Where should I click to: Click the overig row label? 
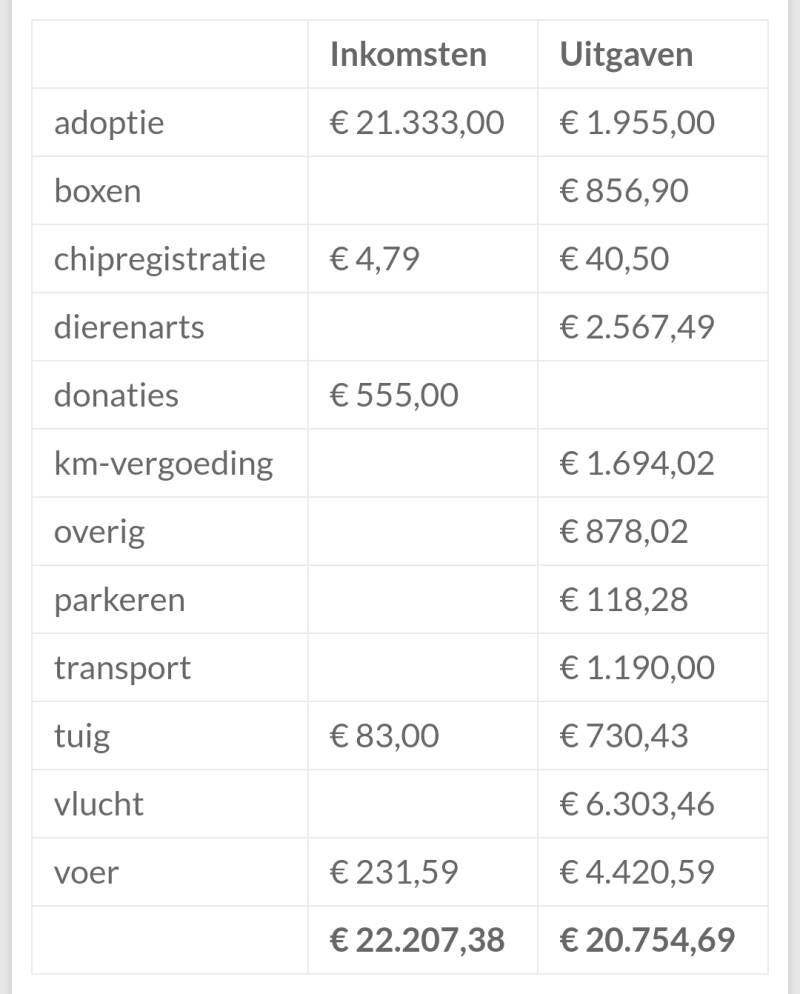click(99, 531)
